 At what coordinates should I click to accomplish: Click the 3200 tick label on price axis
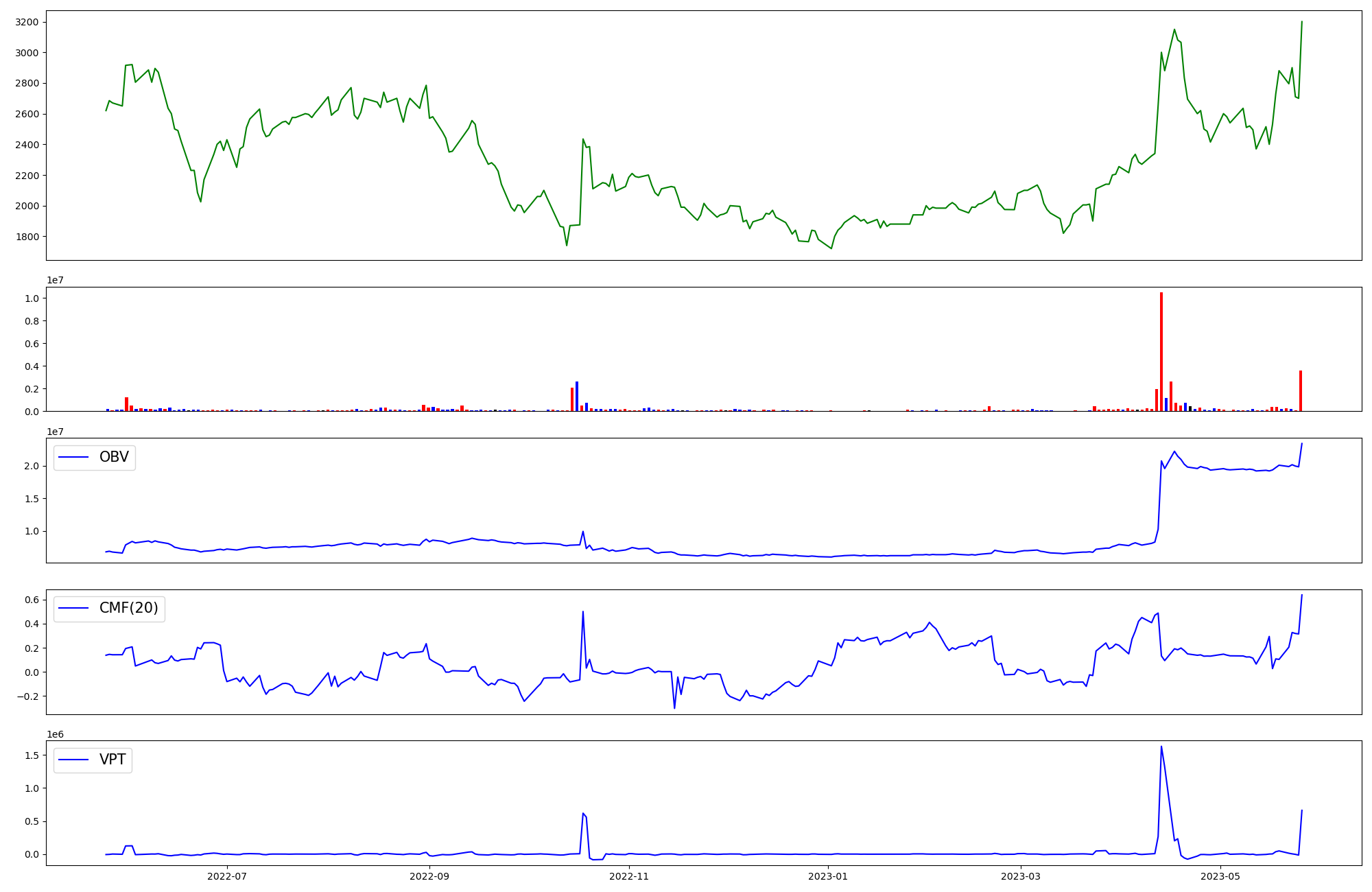click(x=26, y=22)
